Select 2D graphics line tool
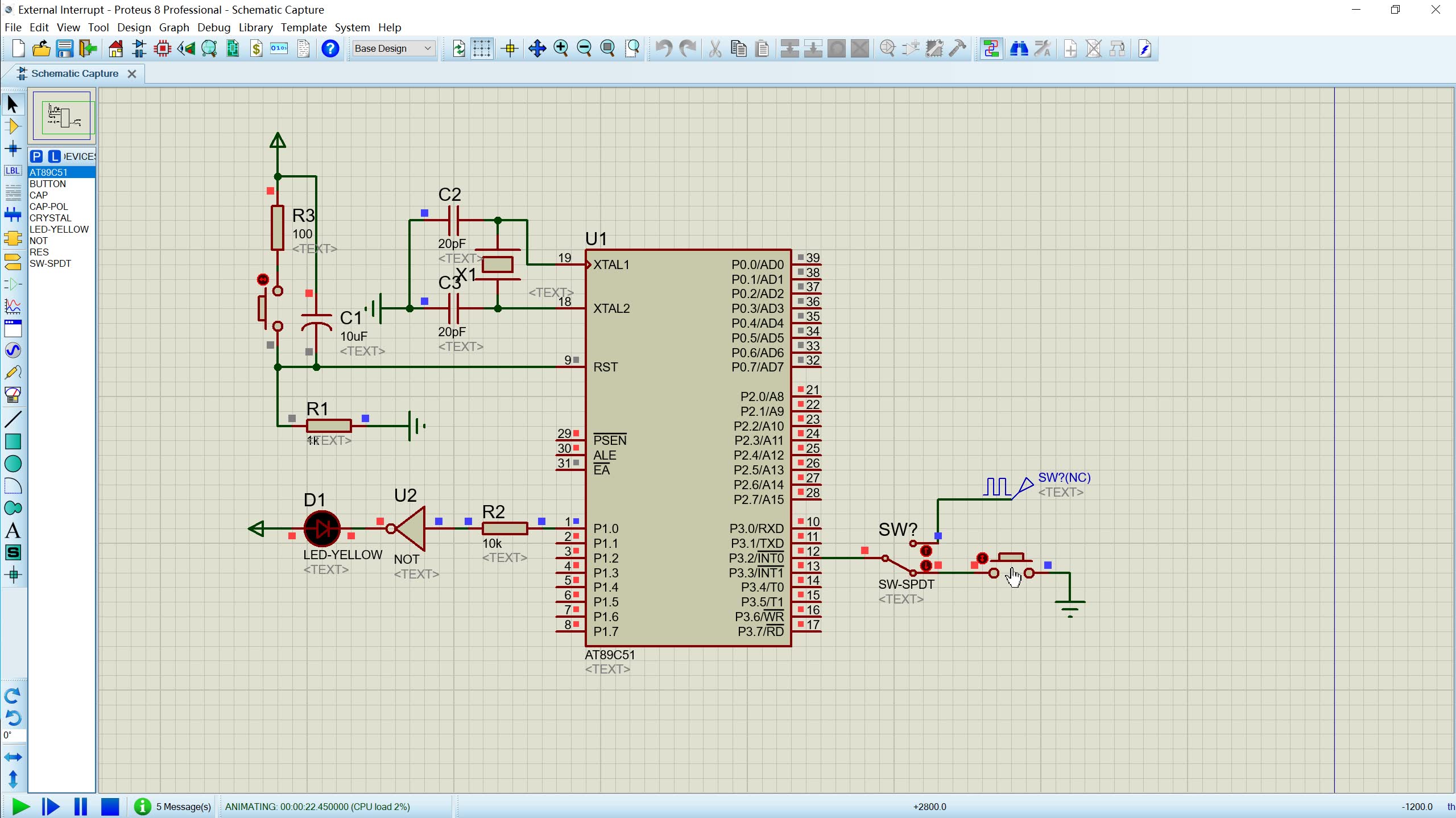Screen dimensions: 1456x818 click(13, 419)
